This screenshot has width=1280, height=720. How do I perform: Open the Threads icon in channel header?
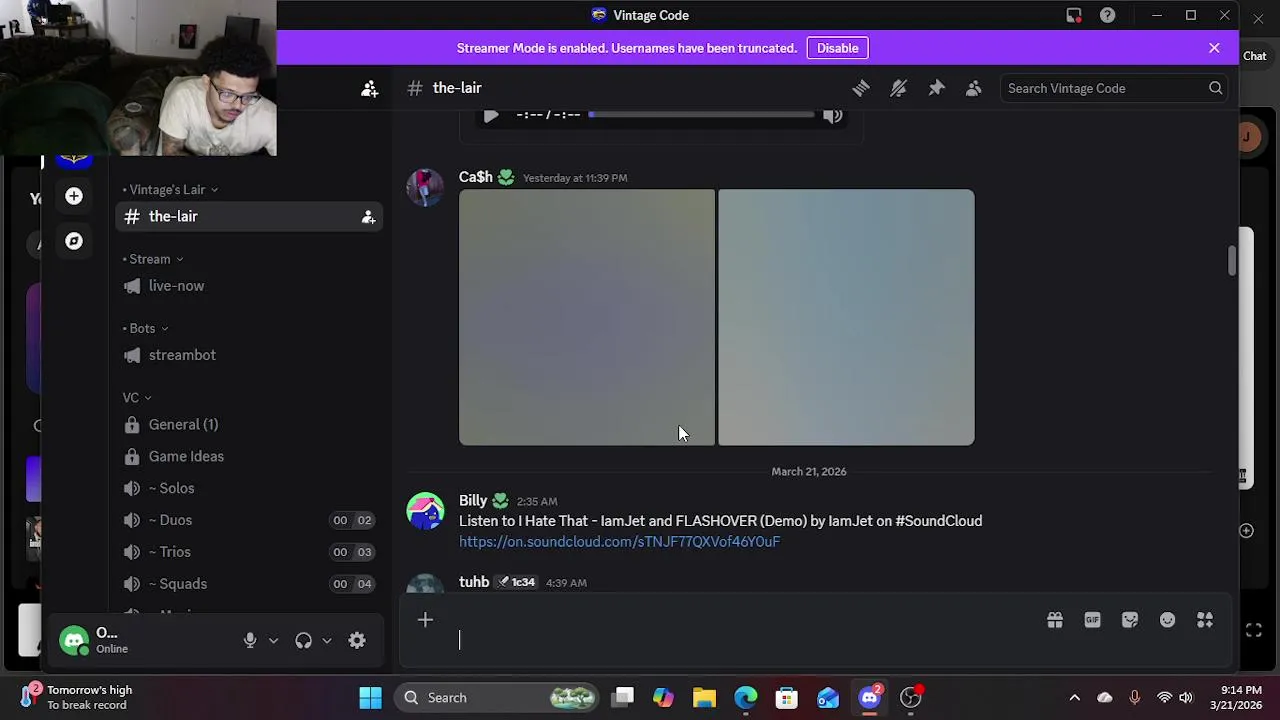point(861,88)
